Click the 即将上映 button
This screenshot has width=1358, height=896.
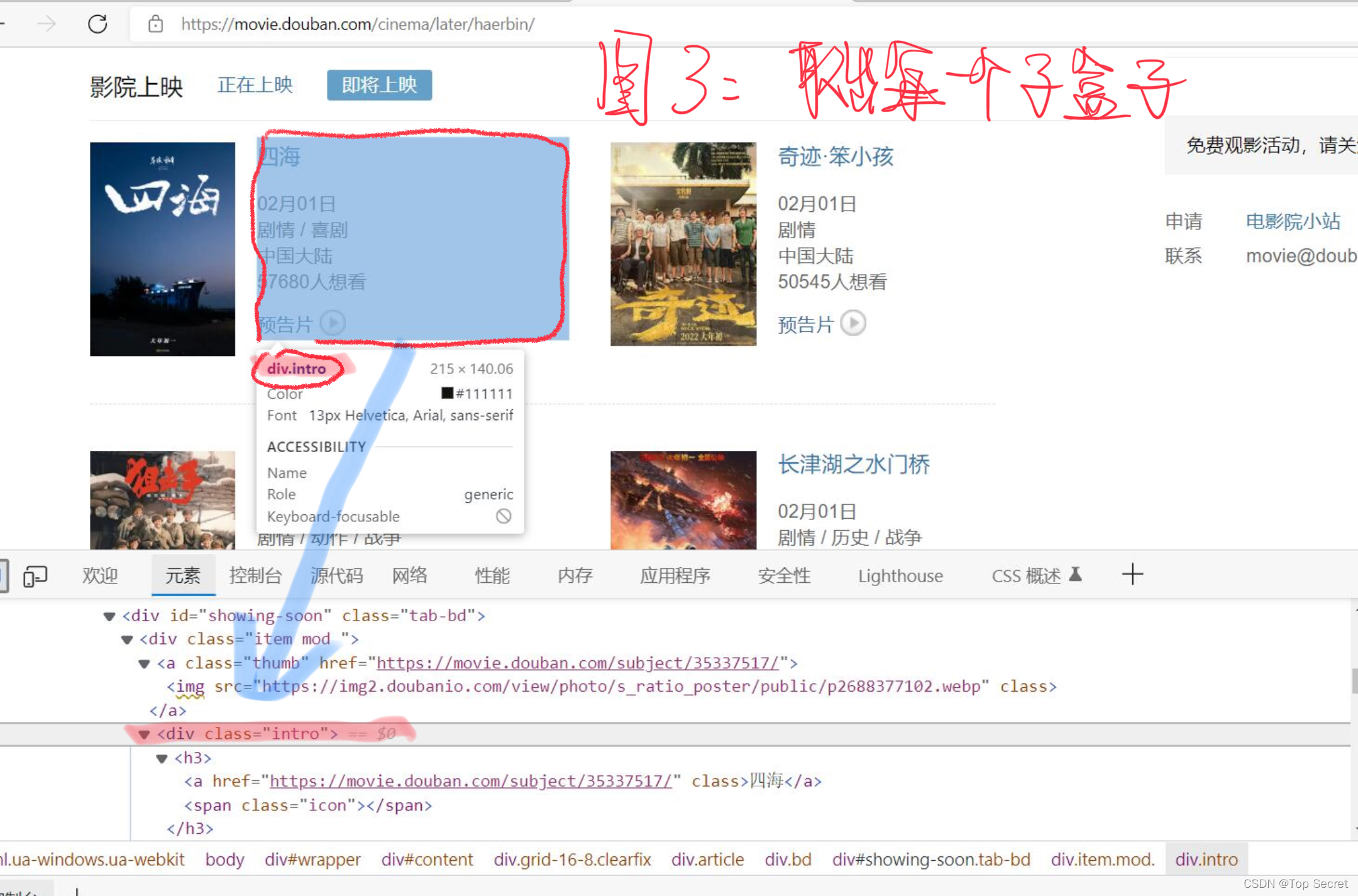click(379, 85)
